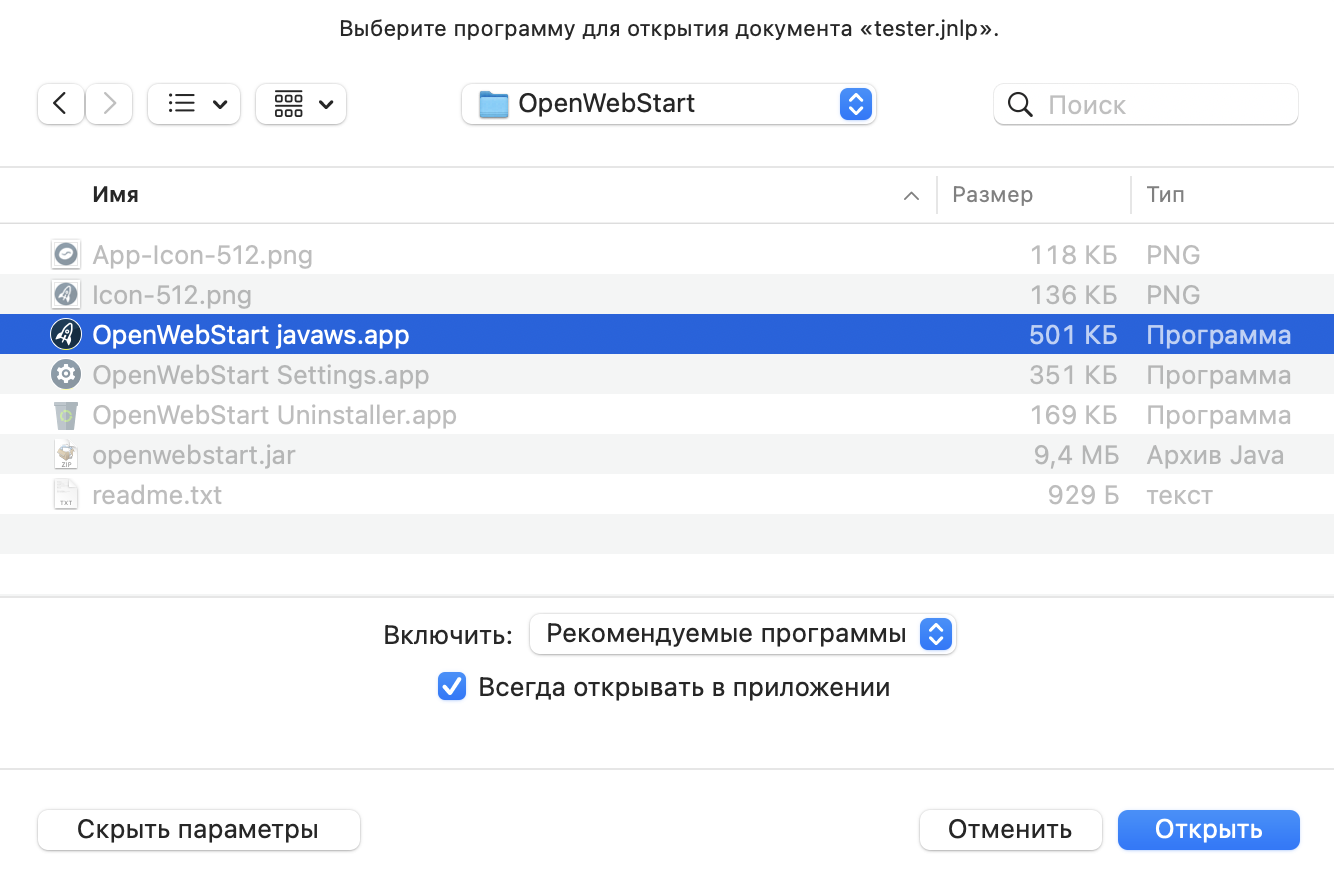The height and width of the screenshot is (870, 1334).
Task: Click the OpenWebStart javaws rocket icon
Action: pos(66,335)
